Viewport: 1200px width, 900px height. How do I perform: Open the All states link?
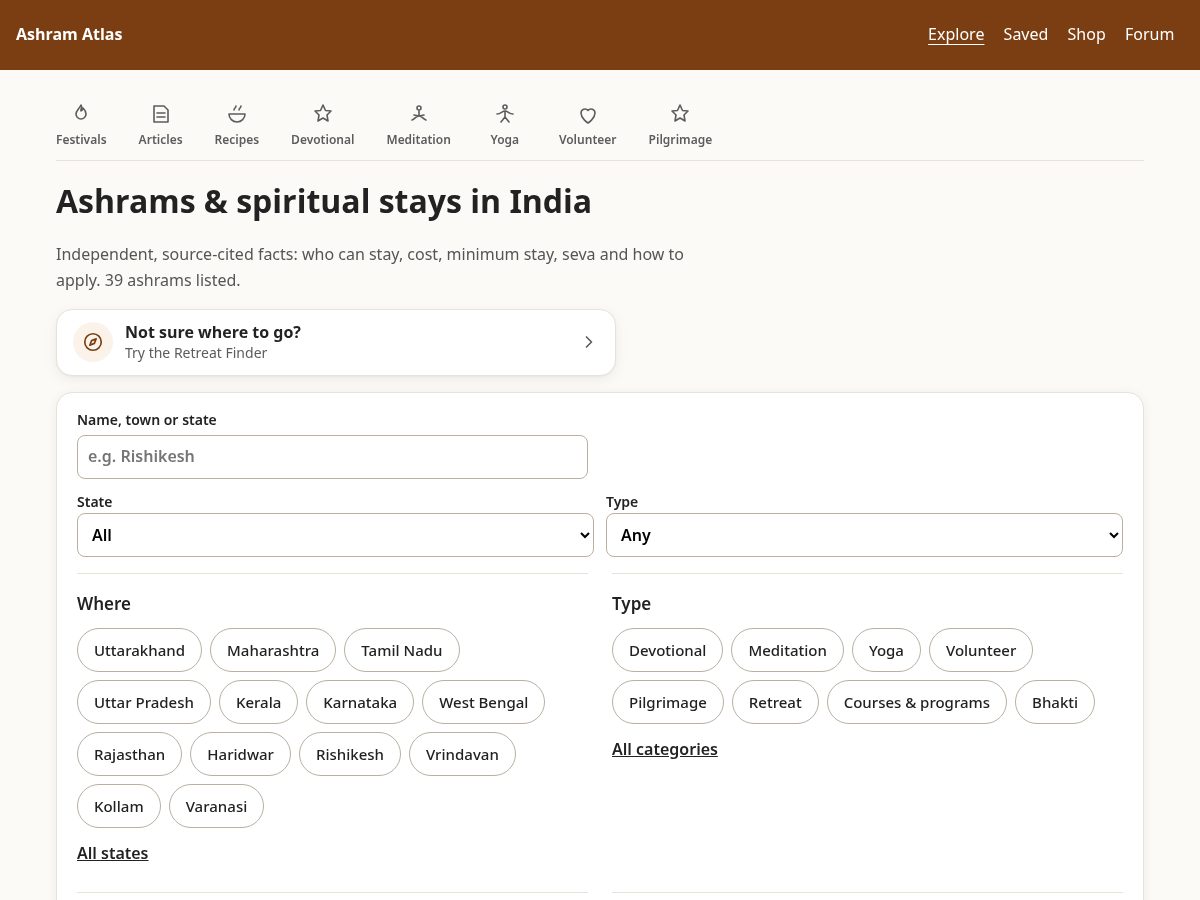[x=113, y=853]
